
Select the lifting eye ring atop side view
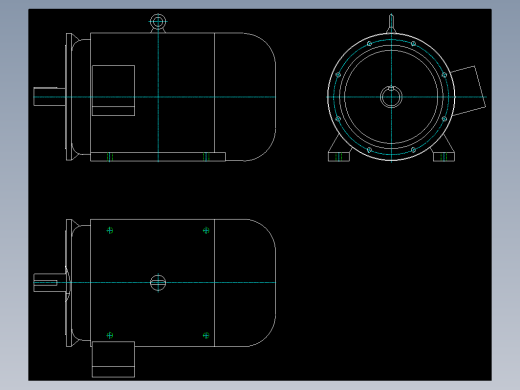(158, 22)
